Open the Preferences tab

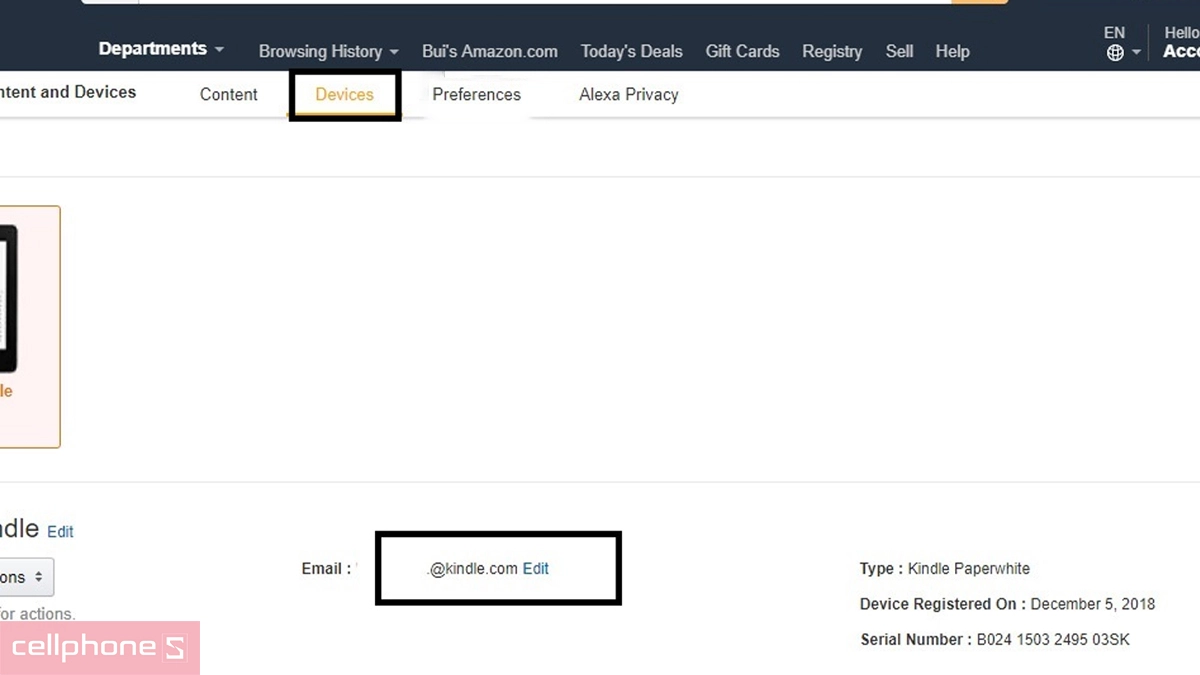pos(476,94)
